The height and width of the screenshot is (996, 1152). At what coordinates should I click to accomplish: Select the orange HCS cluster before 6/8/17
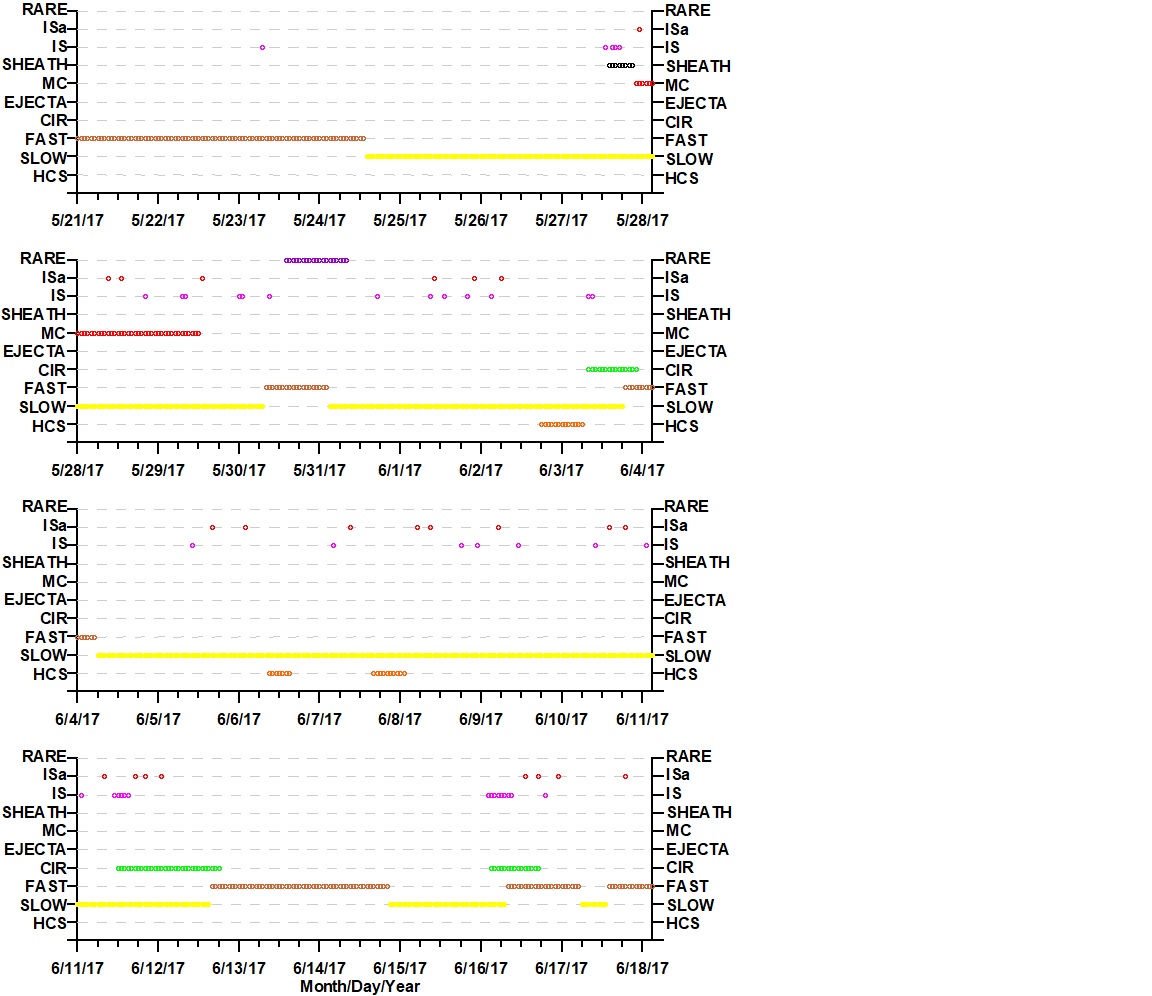click(x=389, y=674)
